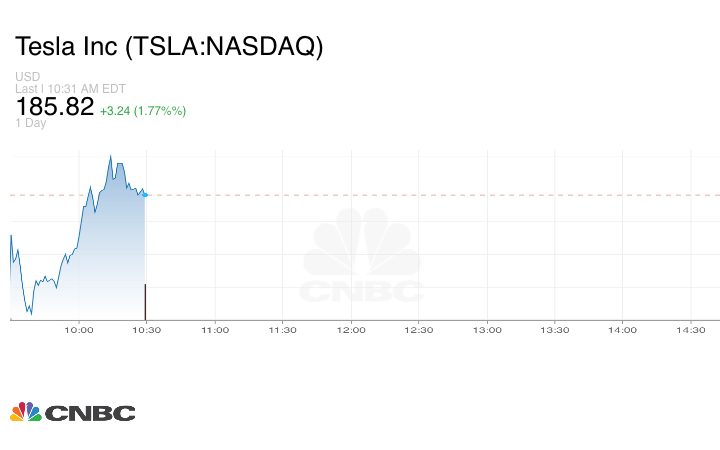The width and height of the screenshot is (720, 450).
Task: Click the 11:00 time axis label
Action: pos(214,330)
